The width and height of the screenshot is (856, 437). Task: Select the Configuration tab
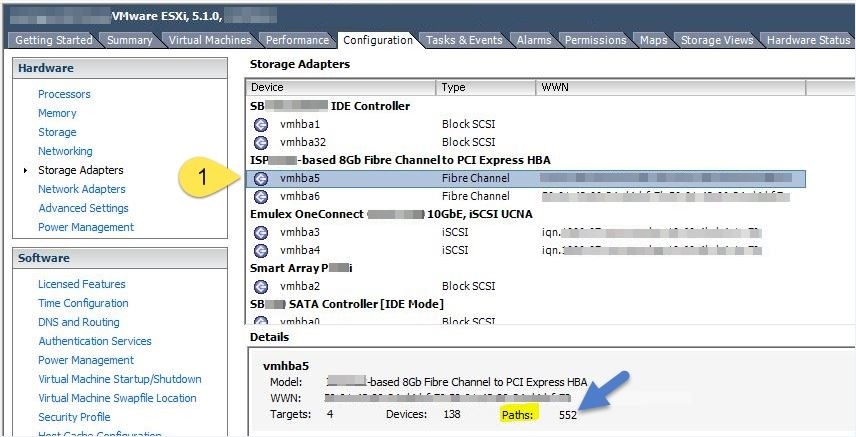(378, 40)
